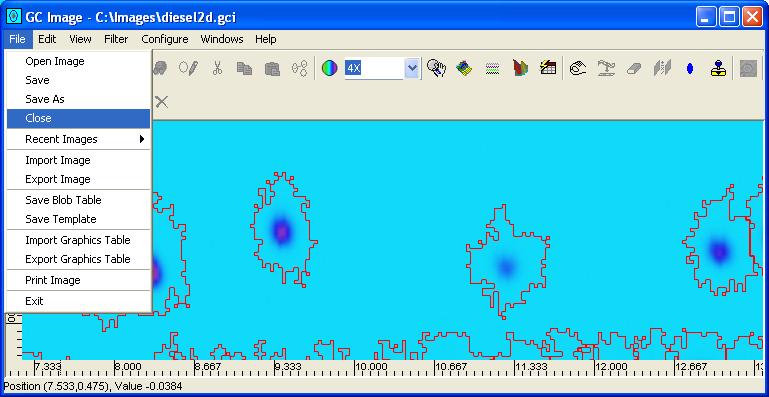The height and width of the screenshot is (397, 769).
Task: Open the blob table icon with lightning
Action: pos(548,68)
